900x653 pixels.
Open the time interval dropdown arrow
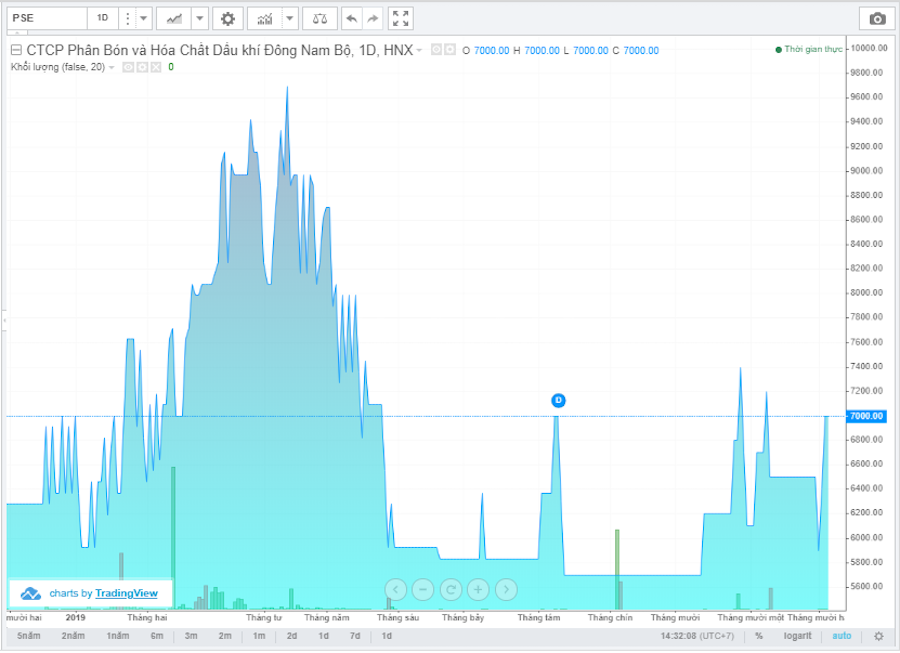point(144,18)
